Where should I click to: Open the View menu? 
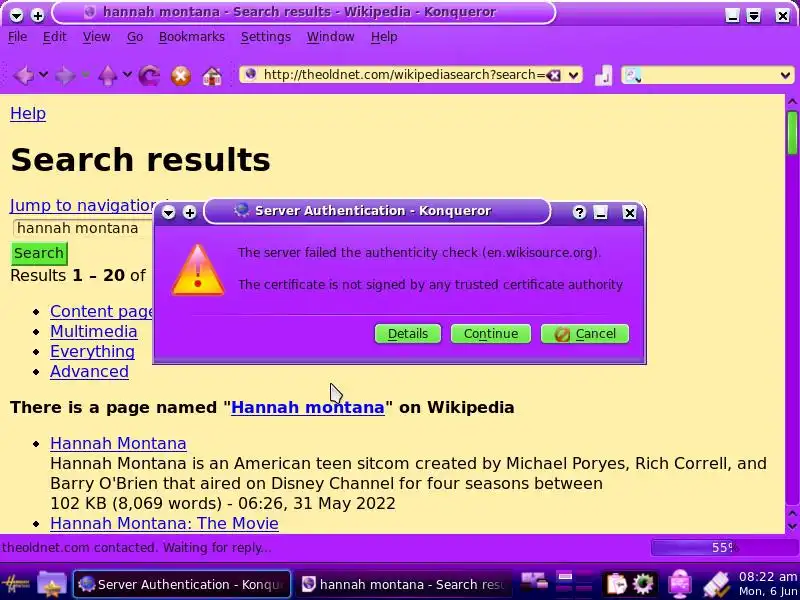[96, 37]
